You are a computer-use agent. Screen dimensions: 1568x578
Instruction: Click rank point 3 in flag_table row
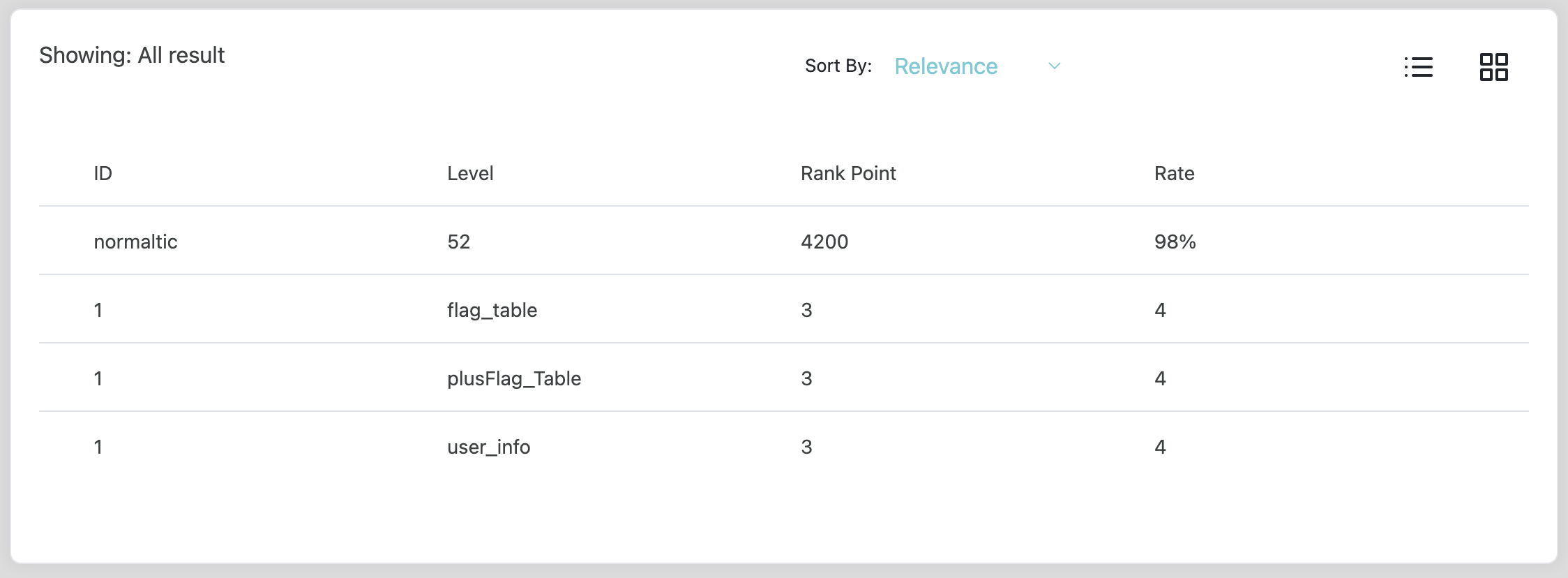(x=806, y=310)
